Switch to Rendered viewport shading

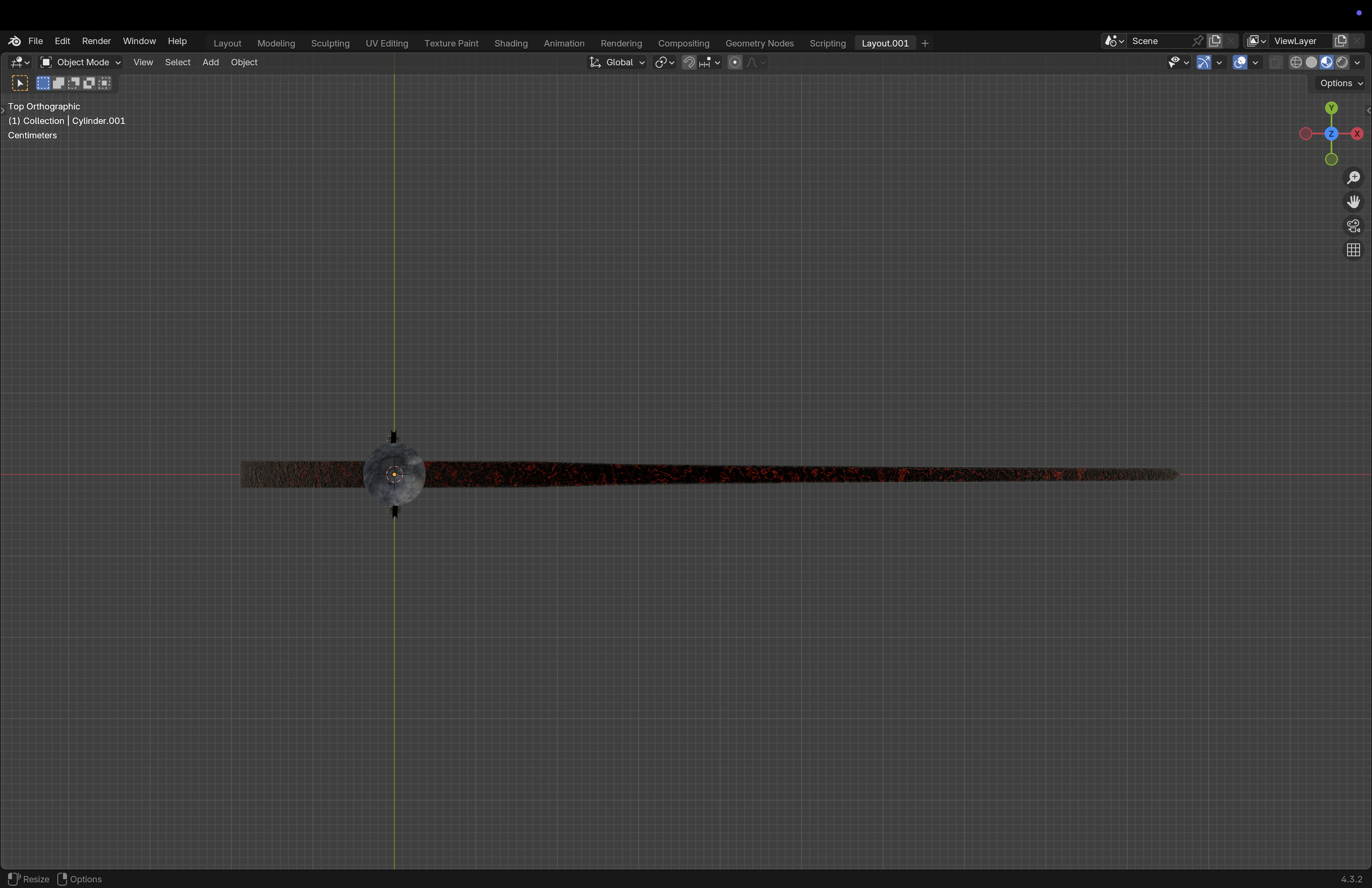click(1342, 62)
